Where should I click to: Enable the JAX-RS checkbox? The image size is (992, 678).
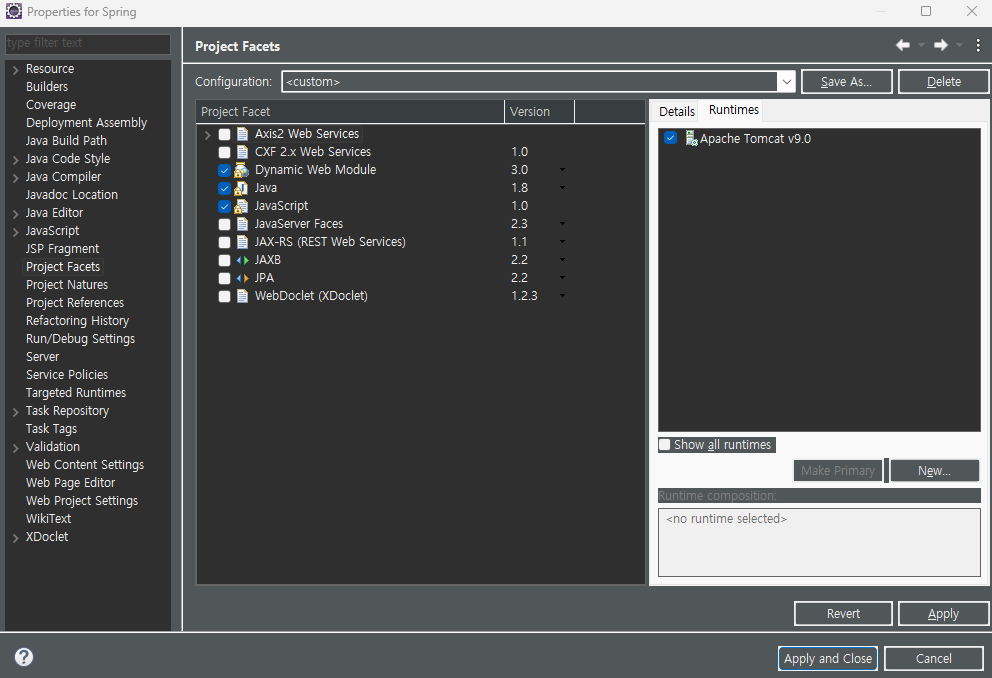(x=225, y=242)
